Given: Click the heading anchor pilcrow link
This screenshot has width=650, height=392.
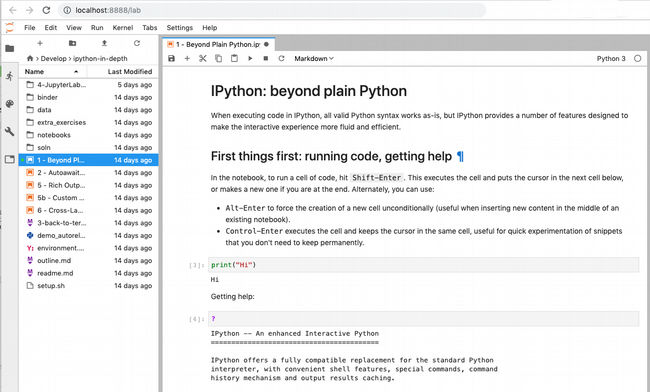Looking at the screenshot, I should pyautogui.click(x=460, y=156).
